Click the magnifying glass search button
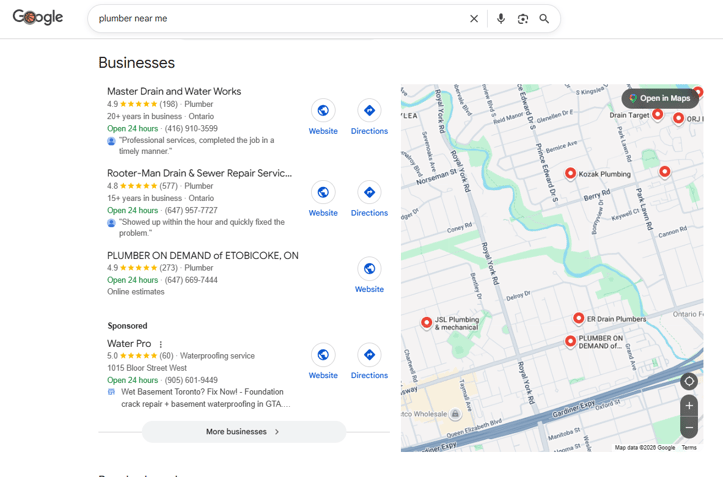This screenshot has width=723, height=477. [544, 19]
